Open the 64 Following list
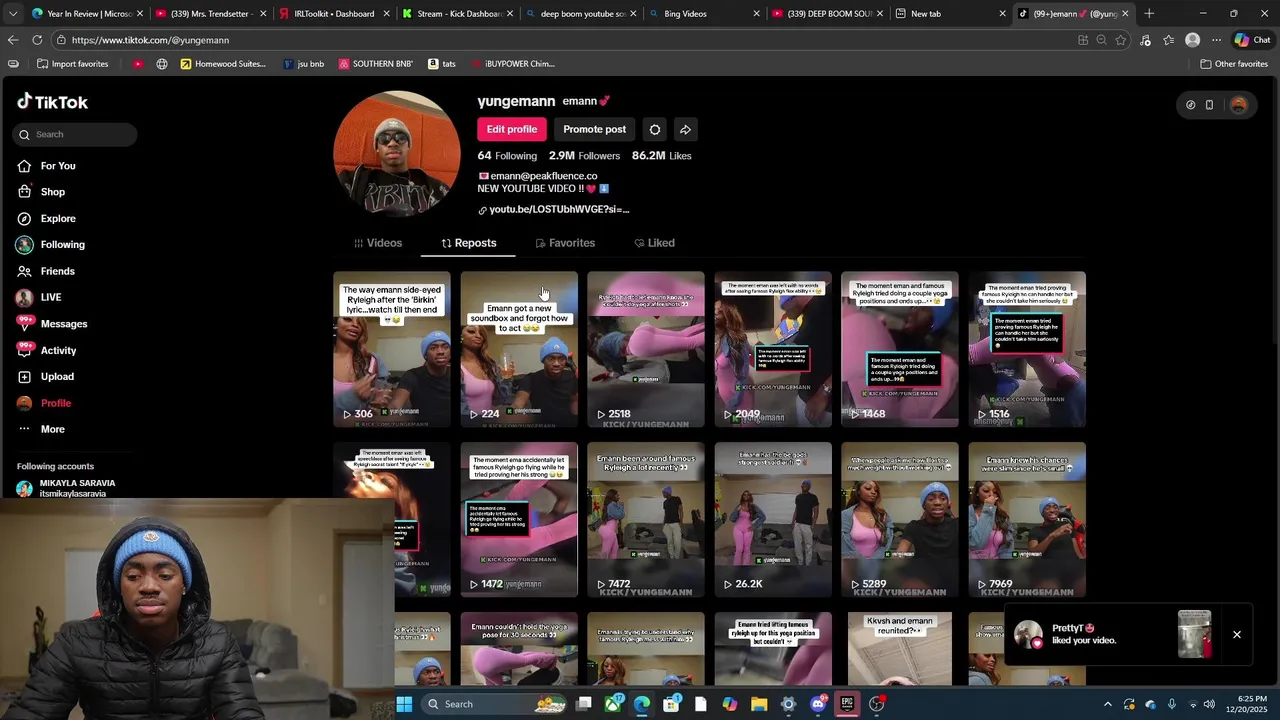This screenshot has height=720, width=1280. (x=507, y=156)
